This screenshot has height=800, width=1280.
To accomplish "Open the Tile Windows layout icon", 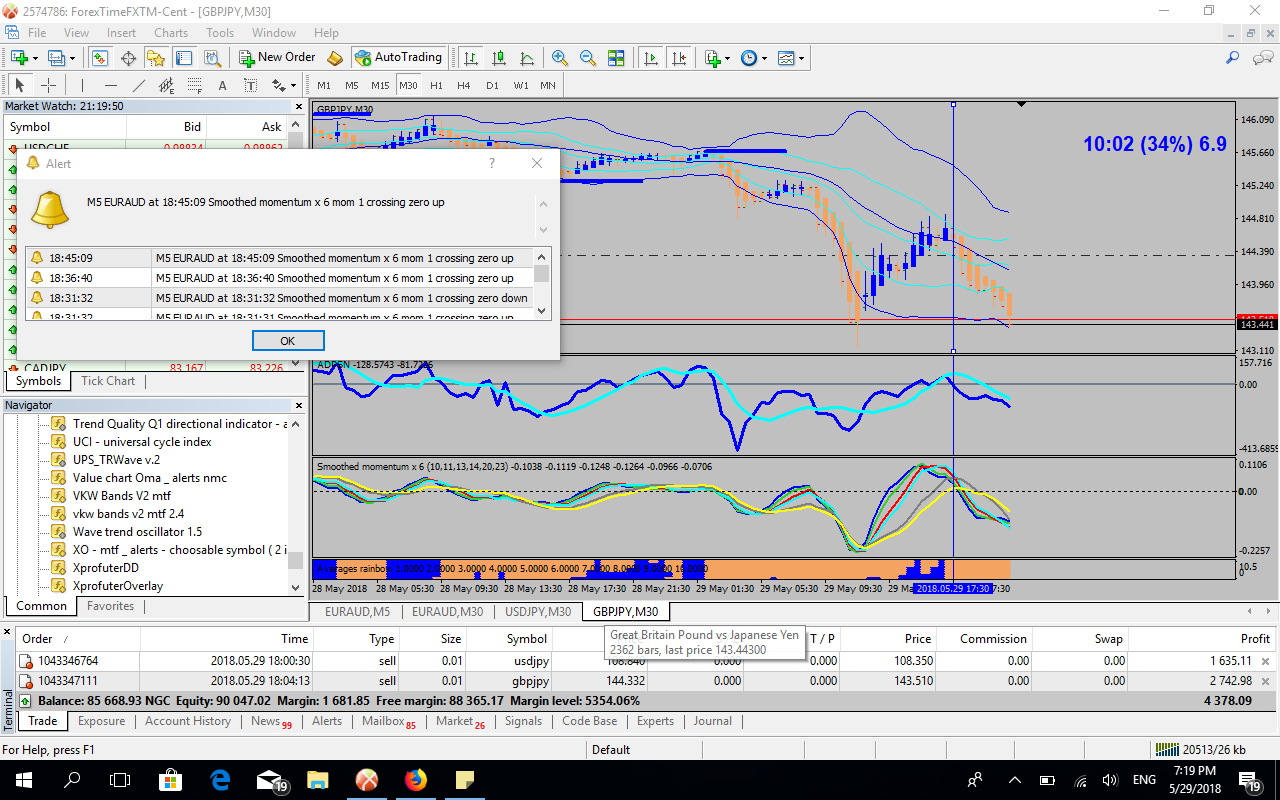I will coord(616,58).
